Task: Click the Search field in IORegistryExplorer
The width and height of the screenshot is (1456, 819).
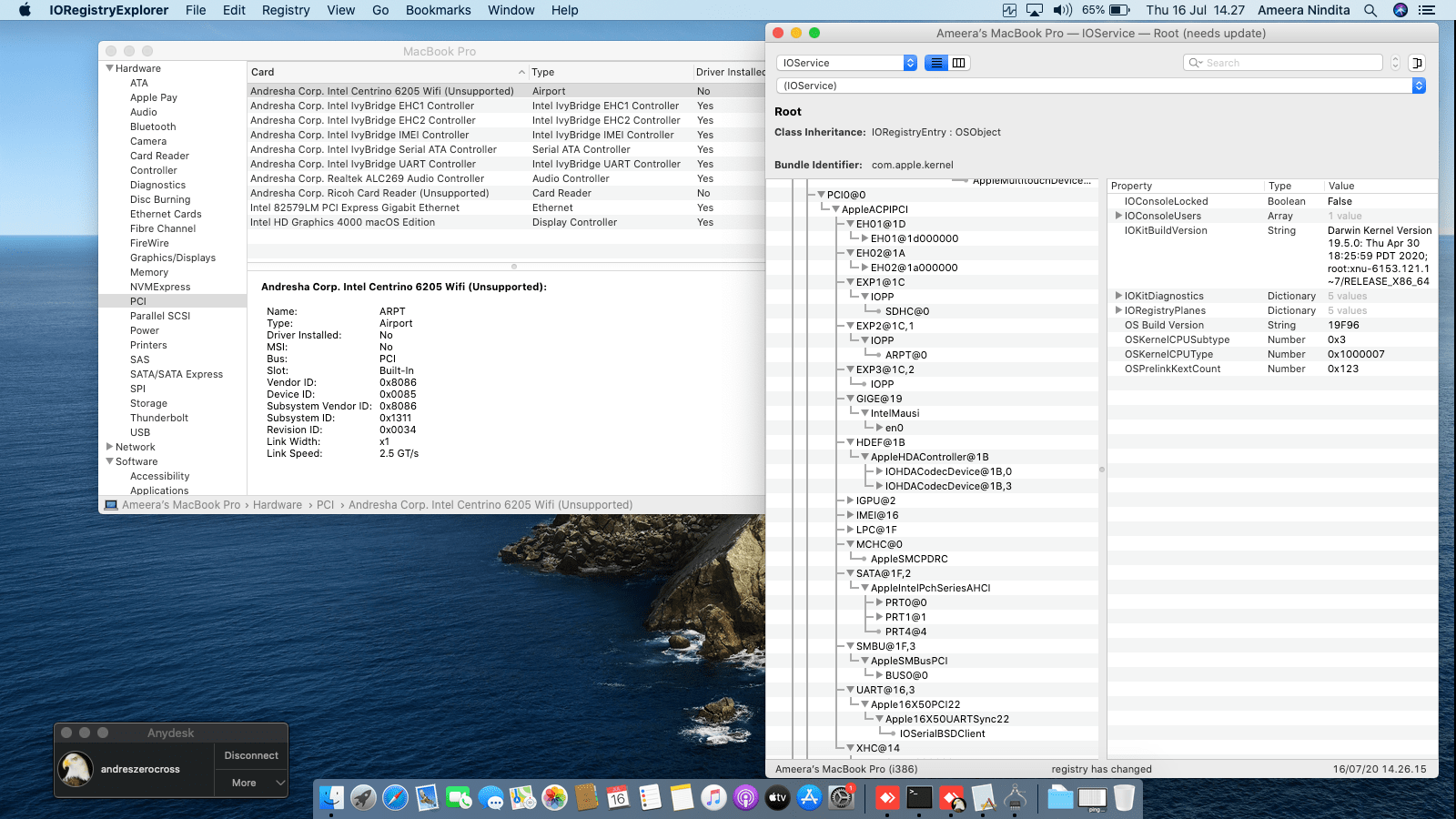Action: [1290, 63]
